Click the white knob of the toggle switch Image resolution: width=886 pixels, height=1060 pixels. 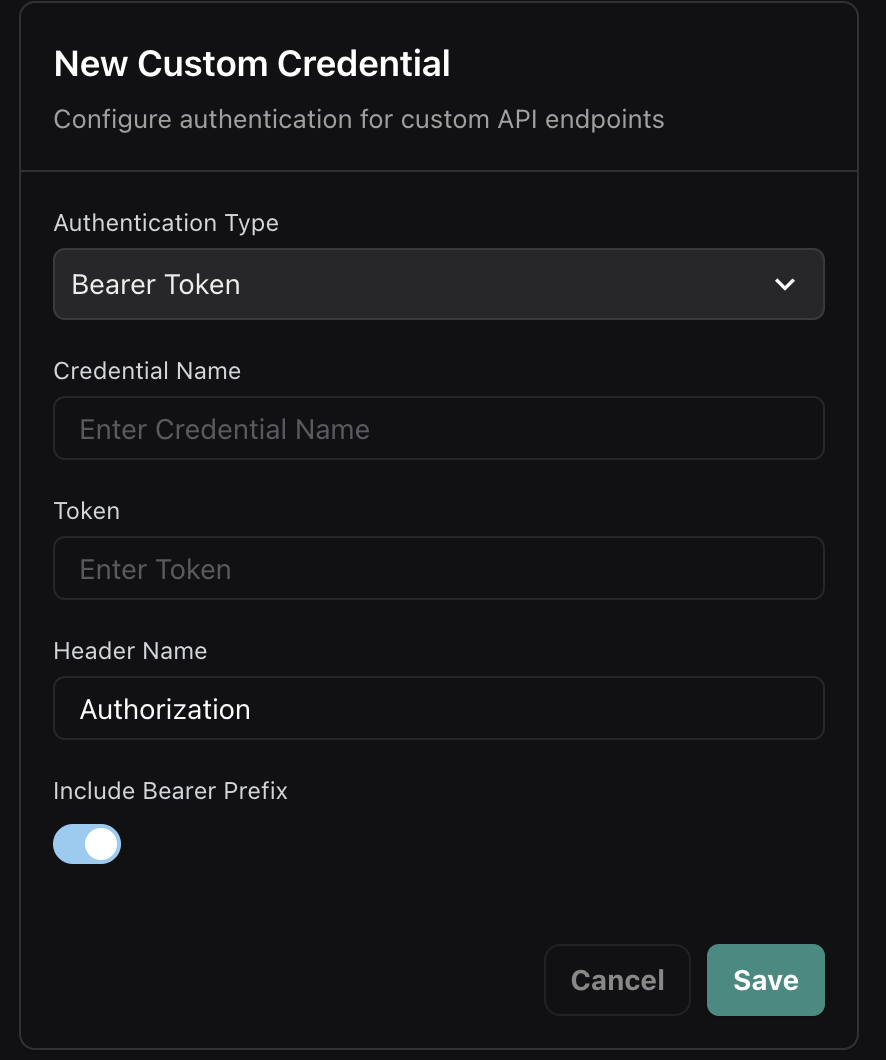100,844
